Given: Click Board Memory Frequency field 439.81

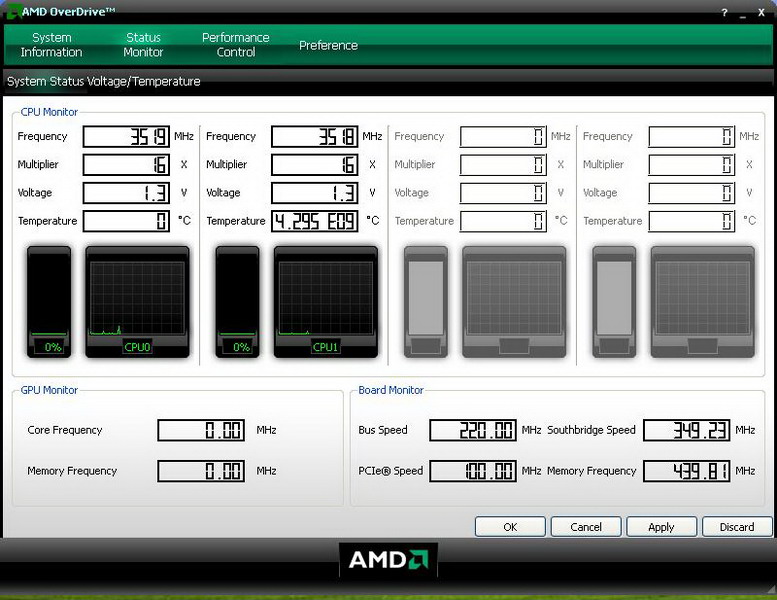Looking at the screenshot, I should click(687, 471).
